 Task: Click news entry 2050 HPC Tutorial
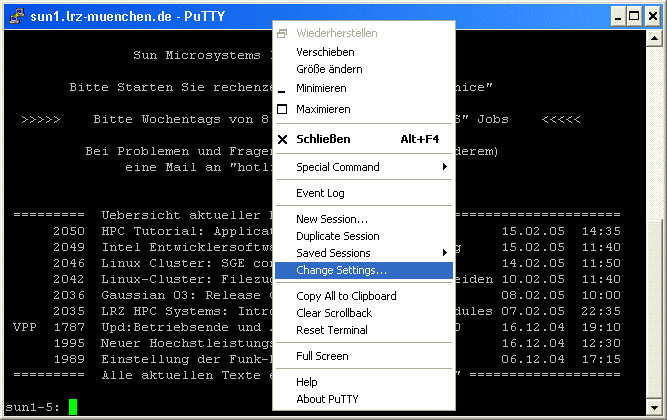coord(162,231)
